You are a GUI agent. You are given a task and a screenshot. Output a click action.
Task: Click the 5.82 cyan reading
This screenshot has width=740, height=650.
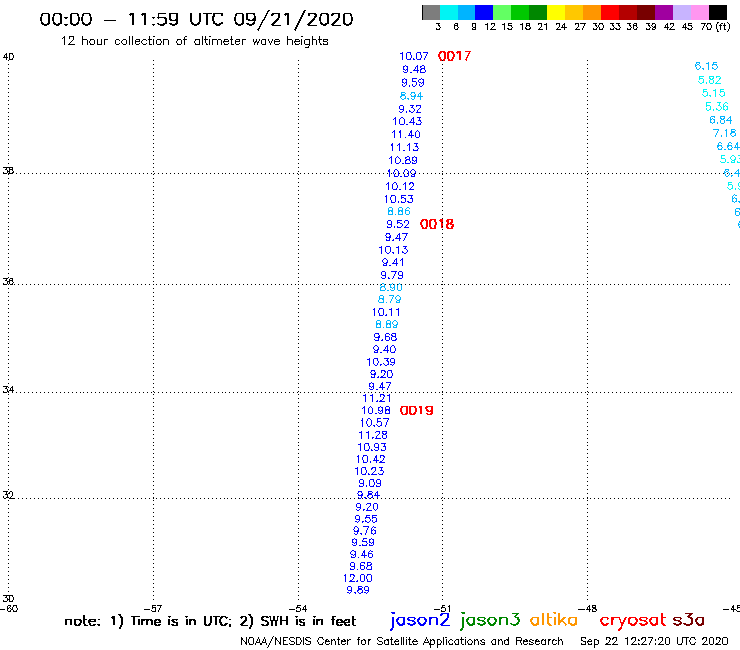[709, 80]
